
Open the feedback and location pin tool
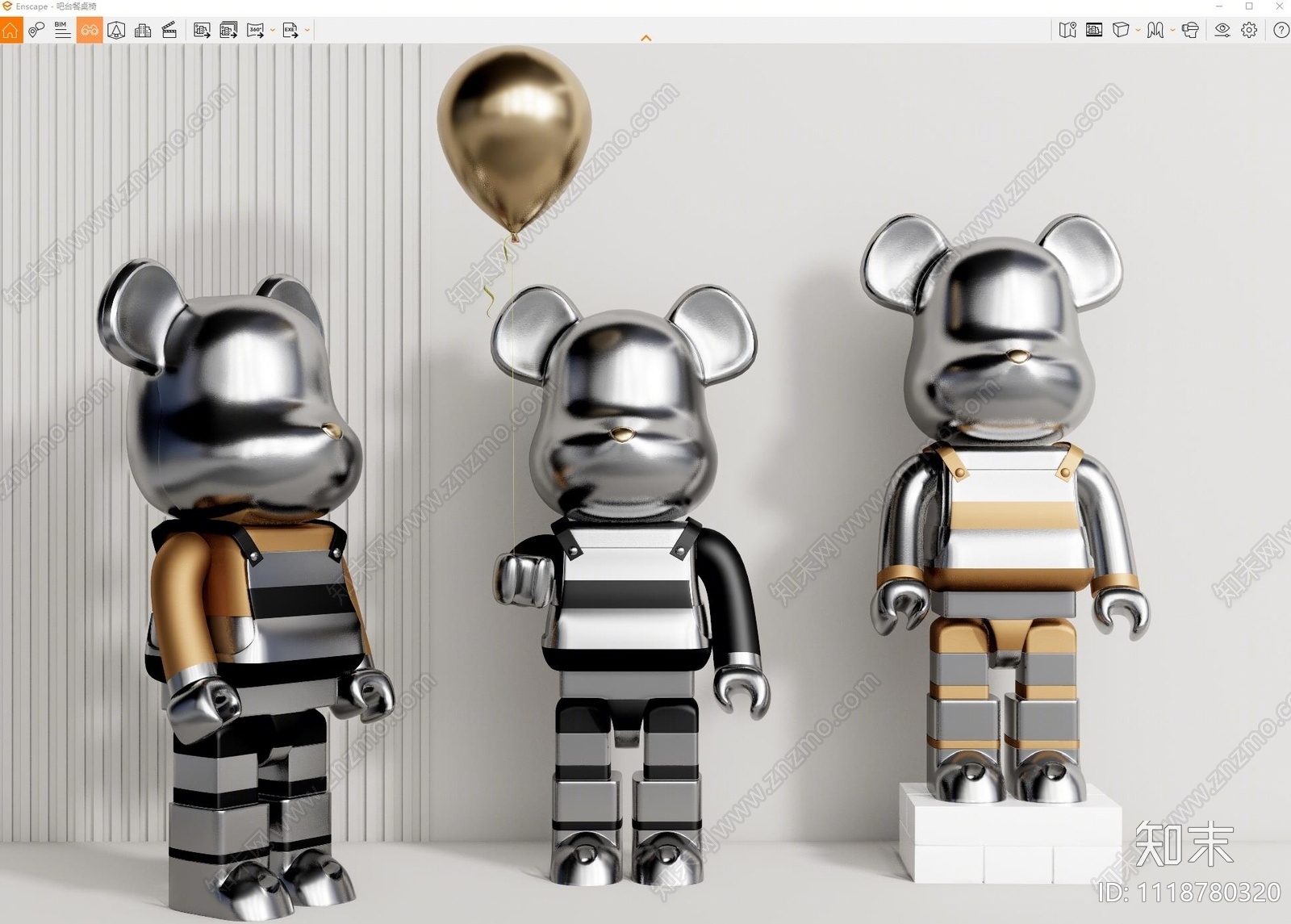click(36, 31)
